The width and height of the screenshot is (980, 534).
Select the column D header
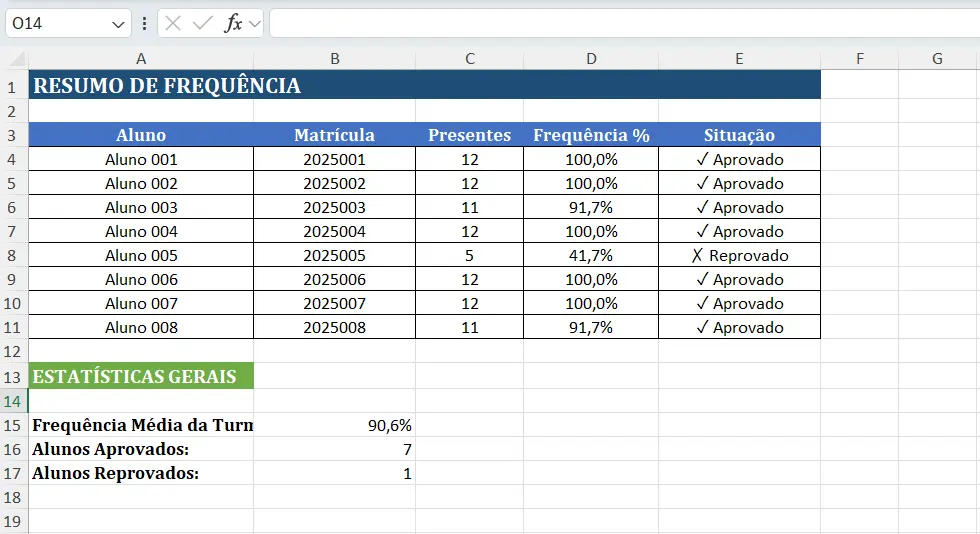591,59
